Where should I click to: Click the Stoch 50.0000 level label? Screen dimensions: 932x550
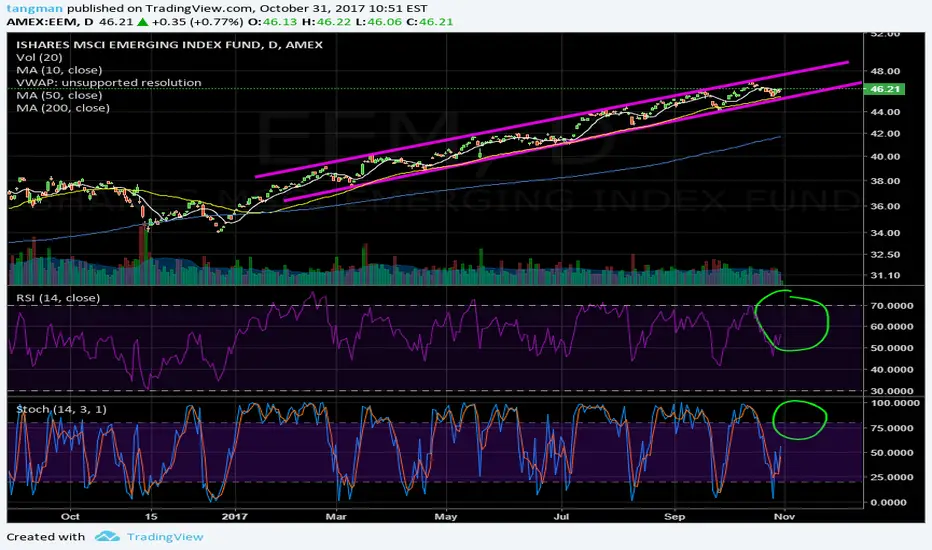tap(892, 452)
